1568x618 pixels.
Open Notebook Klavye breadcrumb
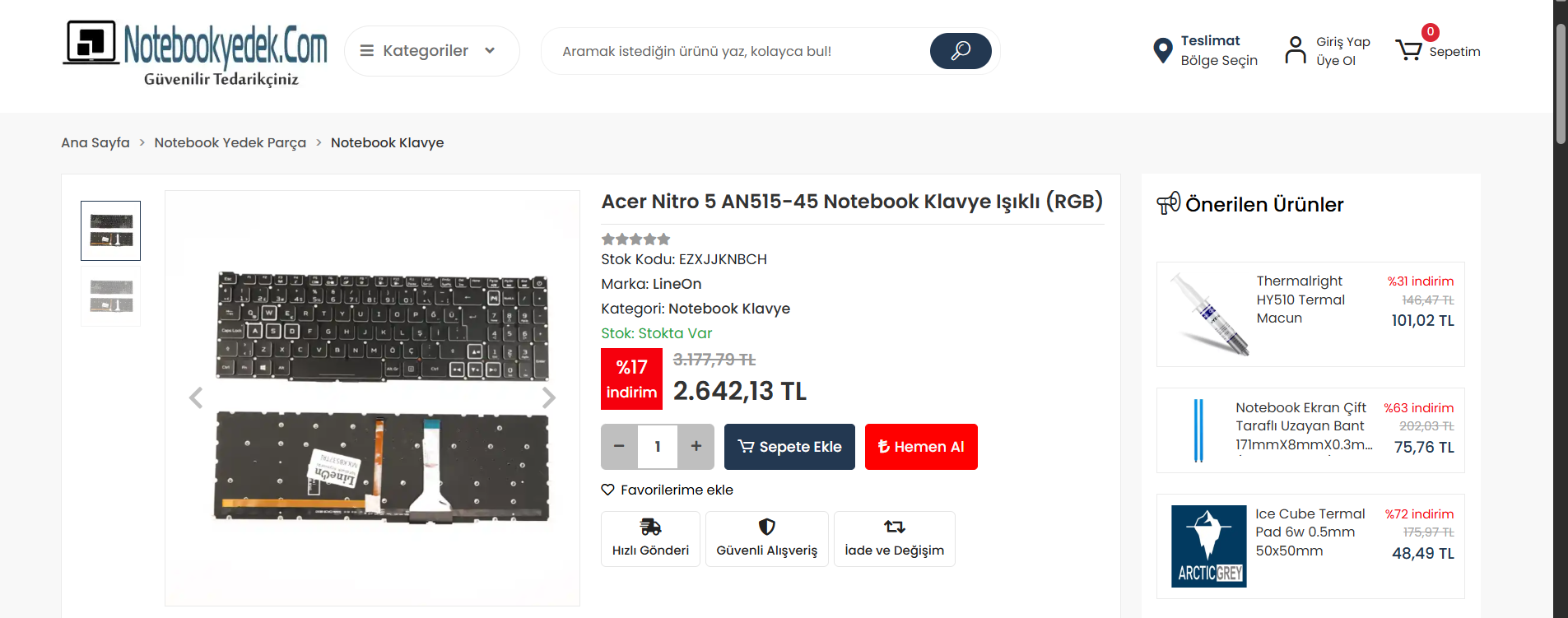tap(387, 142)
